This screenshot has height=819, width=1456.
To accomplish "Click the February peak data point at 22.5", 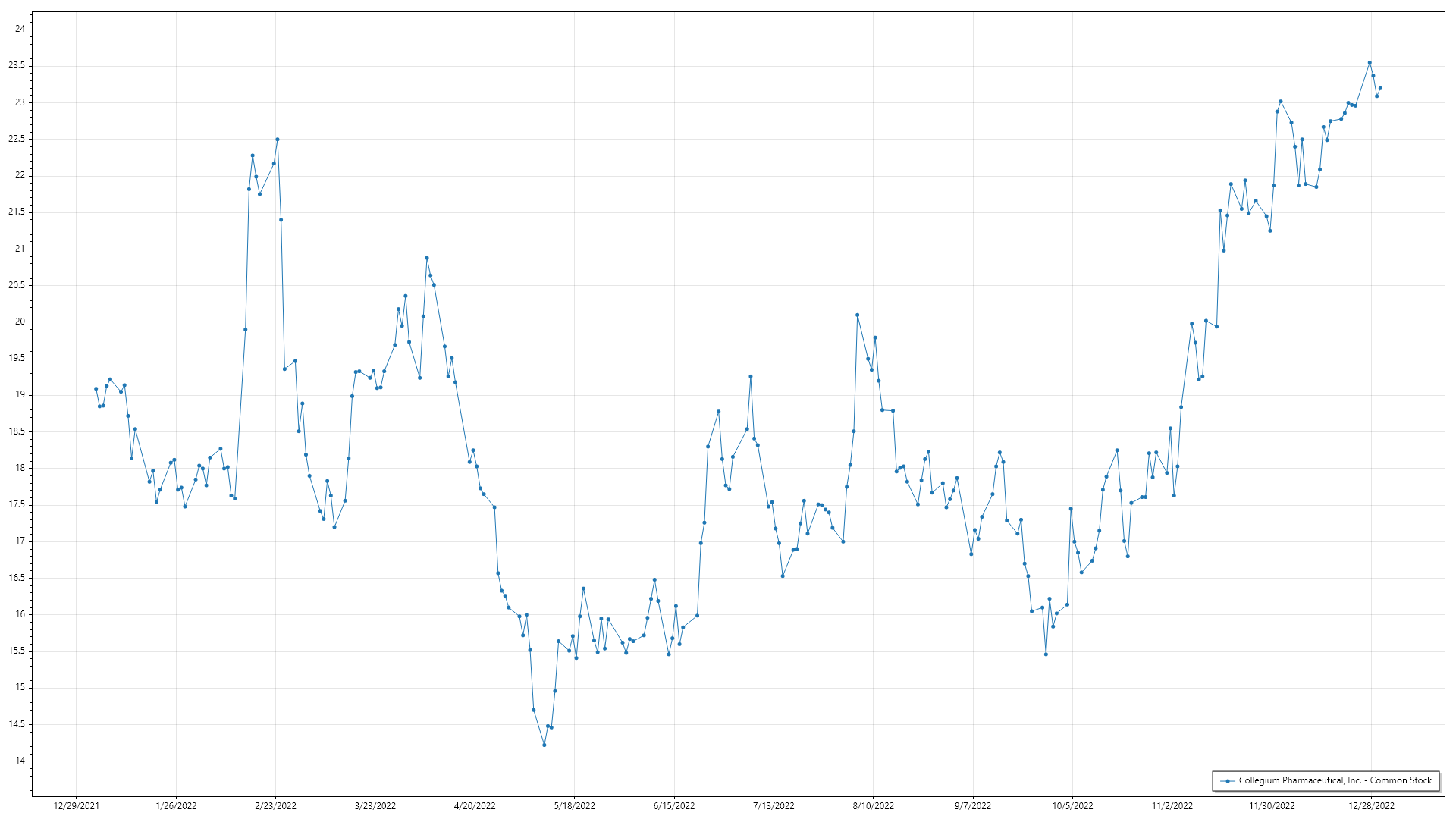I will click(278, 140).
